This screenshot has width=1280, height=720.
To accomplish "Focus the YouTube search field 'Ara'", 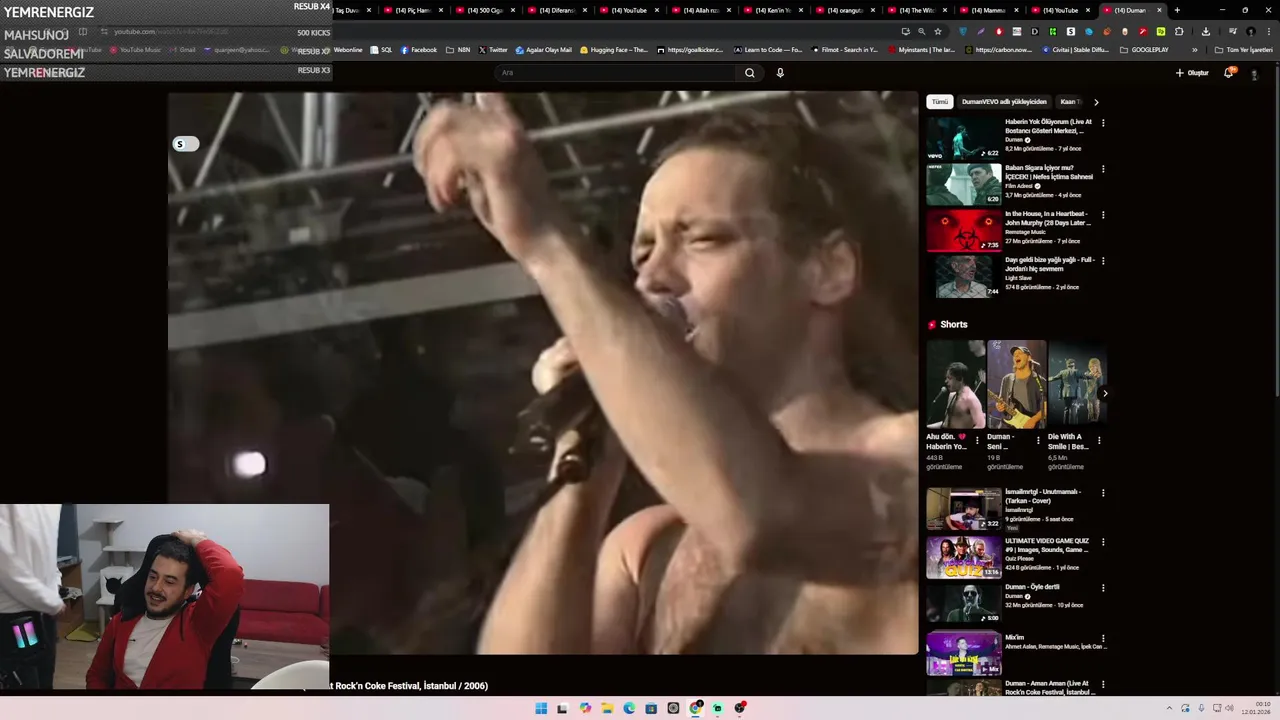I will click(x=616, y=72).
